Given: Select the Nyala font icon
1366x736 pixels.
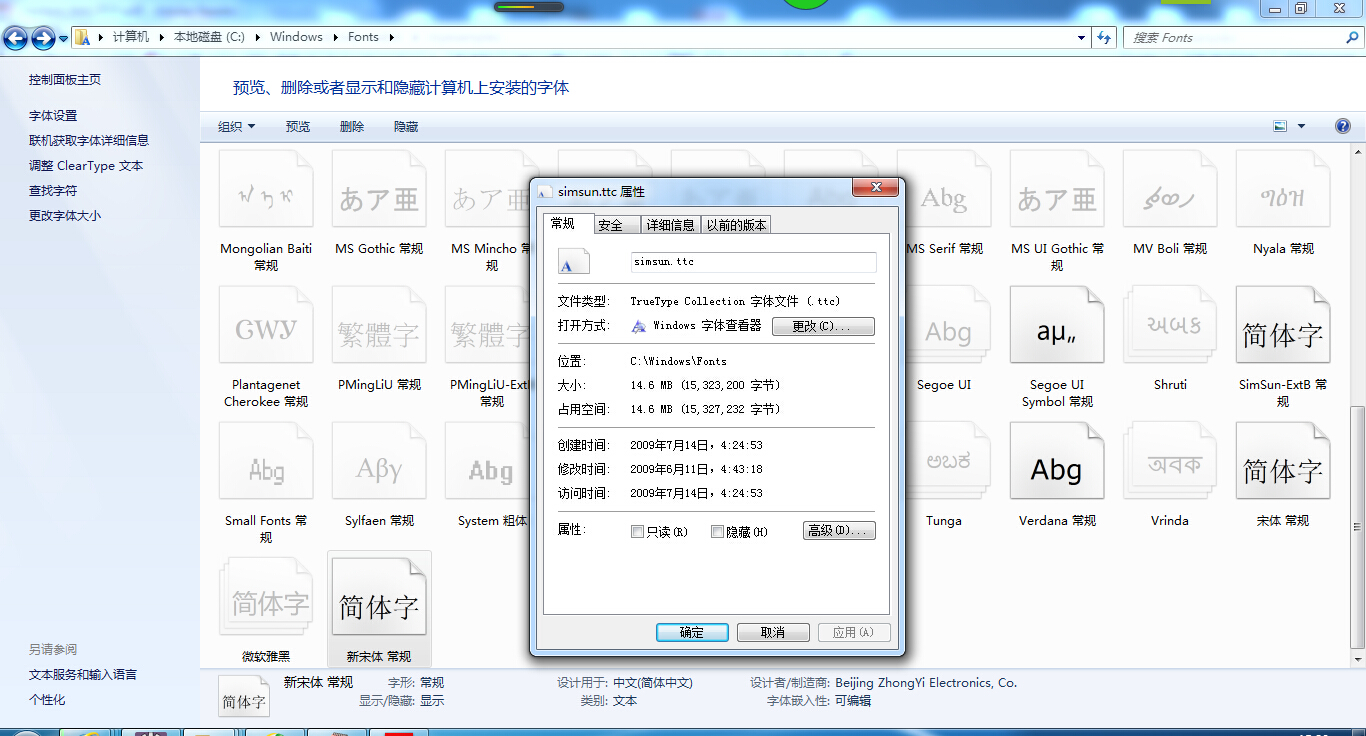Looking at the screenshot, I should [x=1283, y=189].
